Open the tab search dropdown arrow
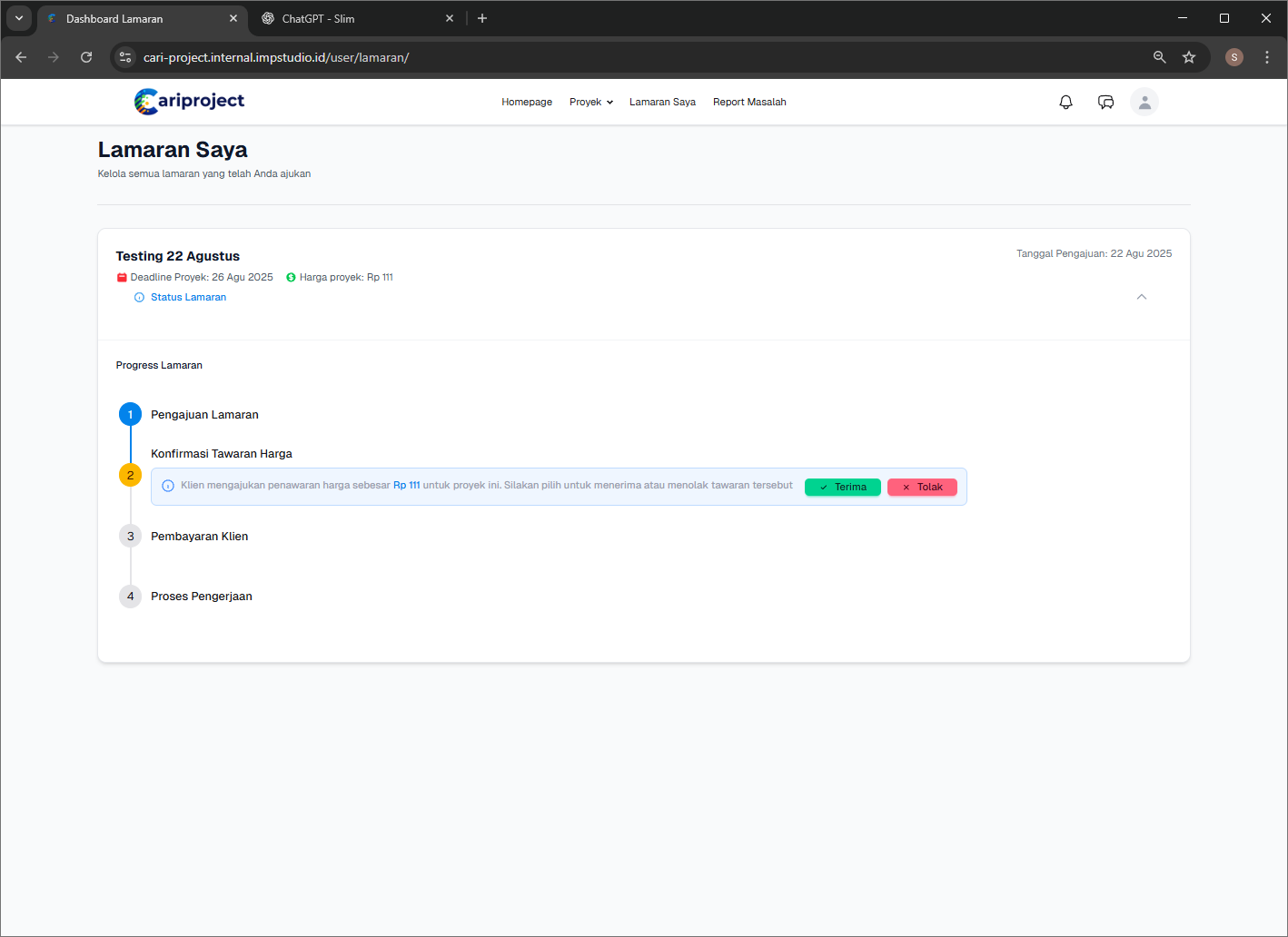The height and width of the screenshot is (937, 1288). coord(19,18)
